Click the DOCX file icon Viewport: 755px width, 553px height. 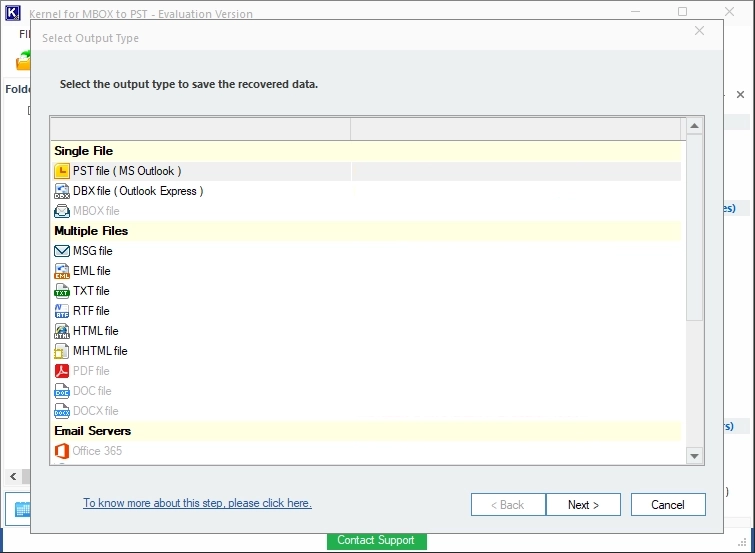pyautogui.click(x=62, y=411)
